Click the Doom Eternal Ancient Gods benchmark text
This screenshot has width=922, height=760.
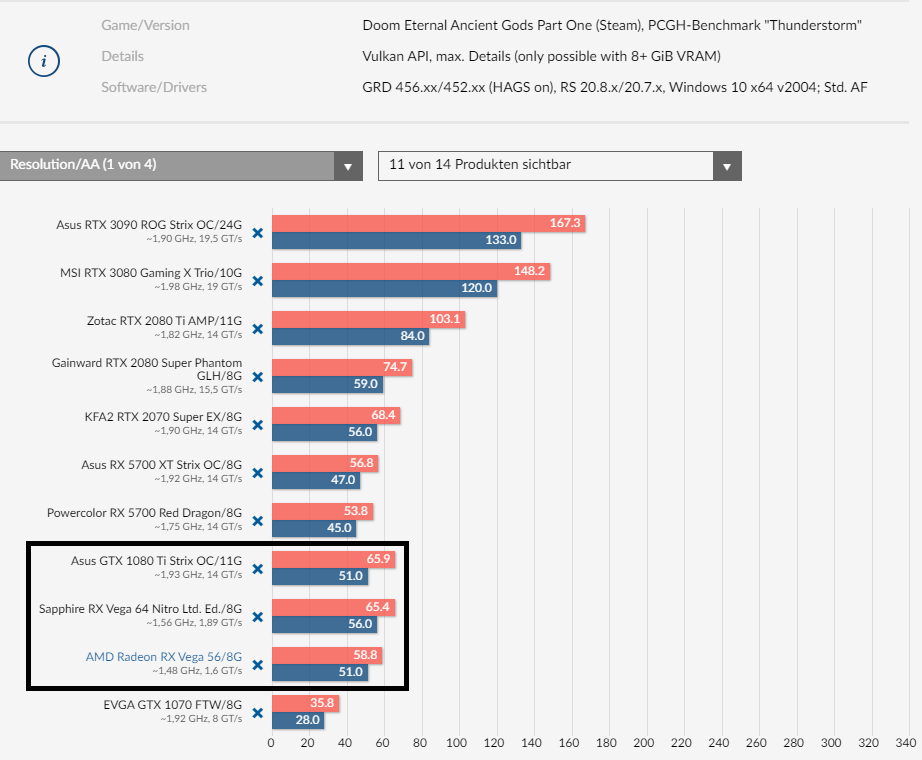612,25
